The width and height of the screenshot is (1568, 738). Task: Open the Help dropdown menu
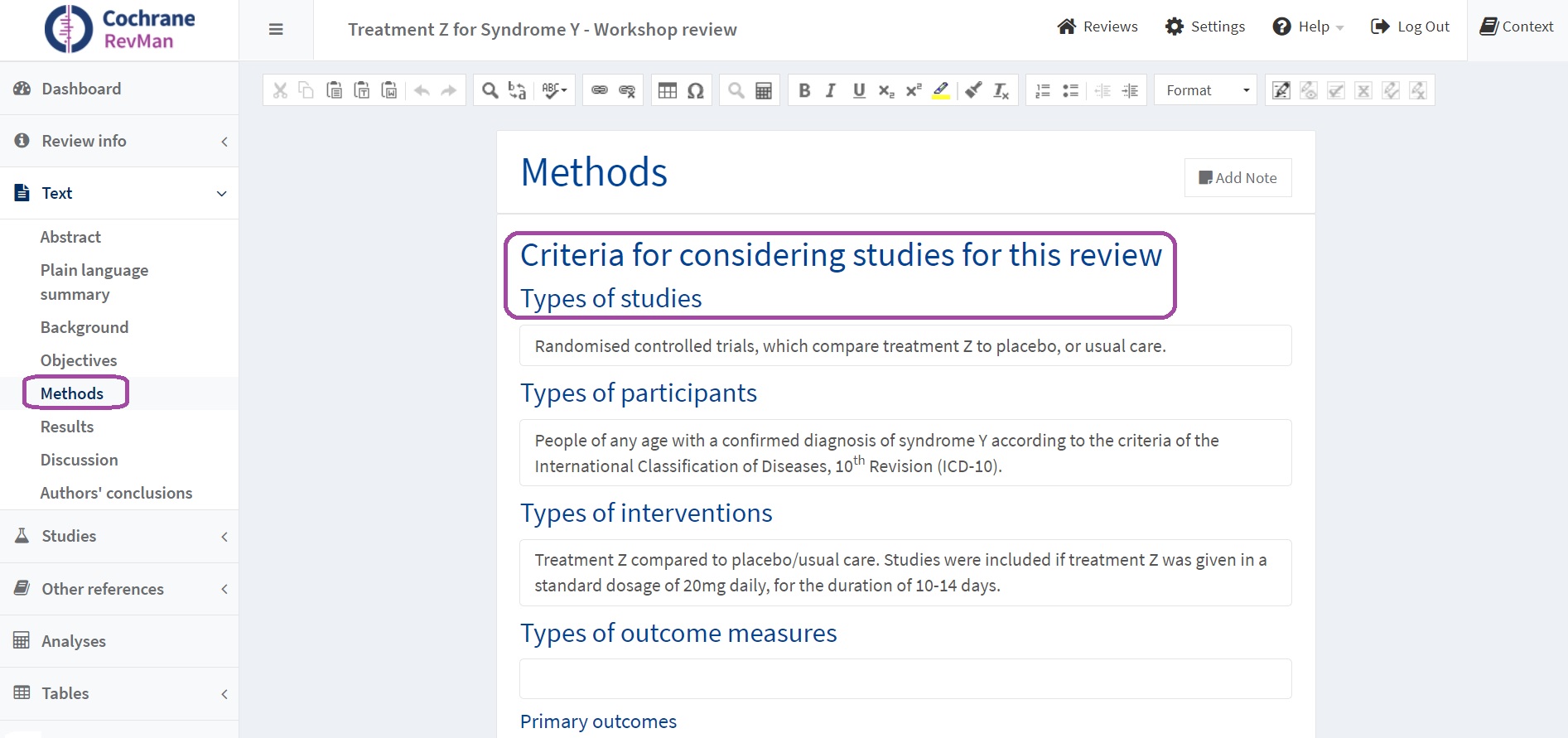pyautogui.click(x=1309, y=27)
